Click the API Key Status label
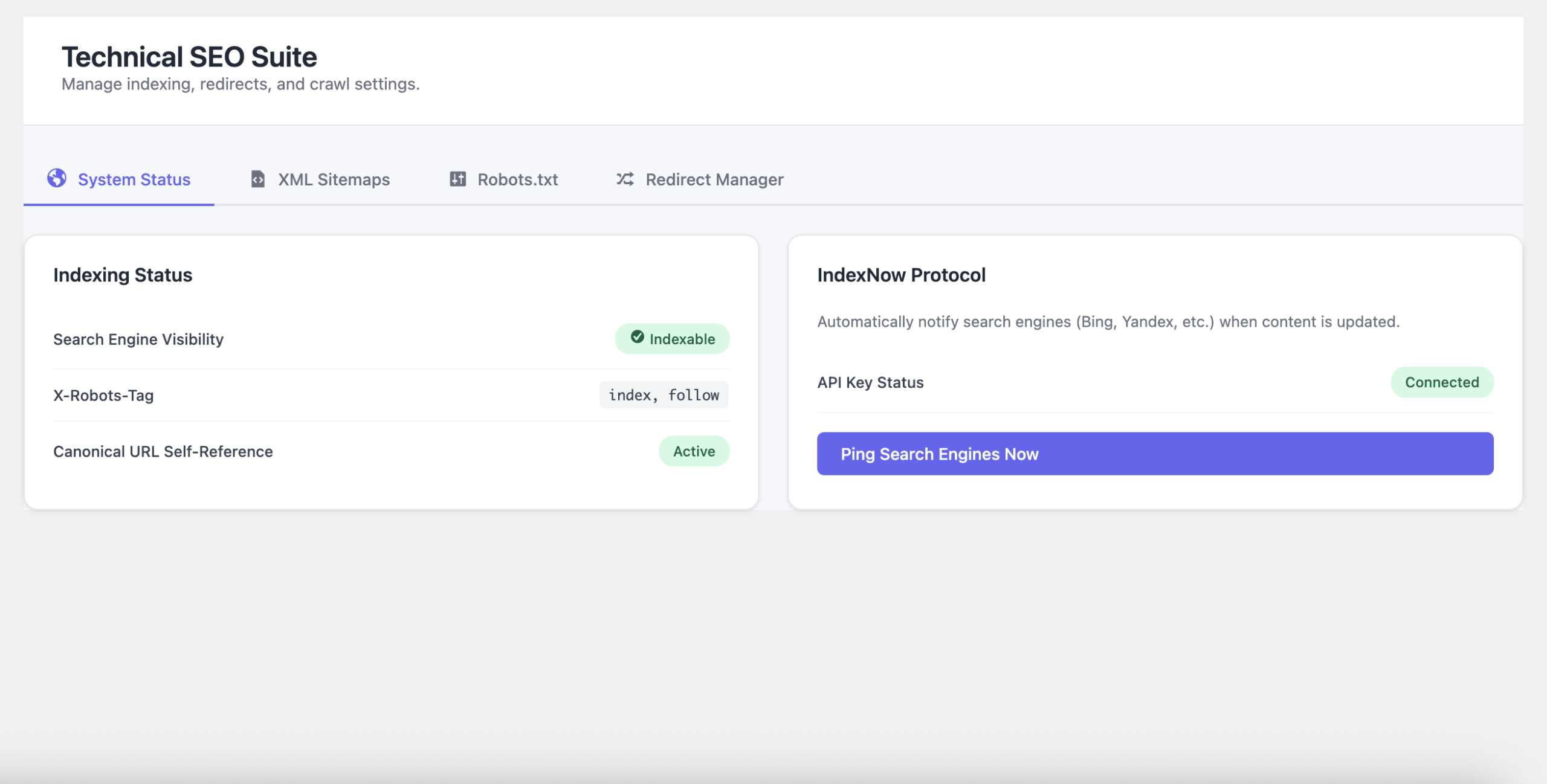This screenshot has width=1547, height=784. [870, 382]
